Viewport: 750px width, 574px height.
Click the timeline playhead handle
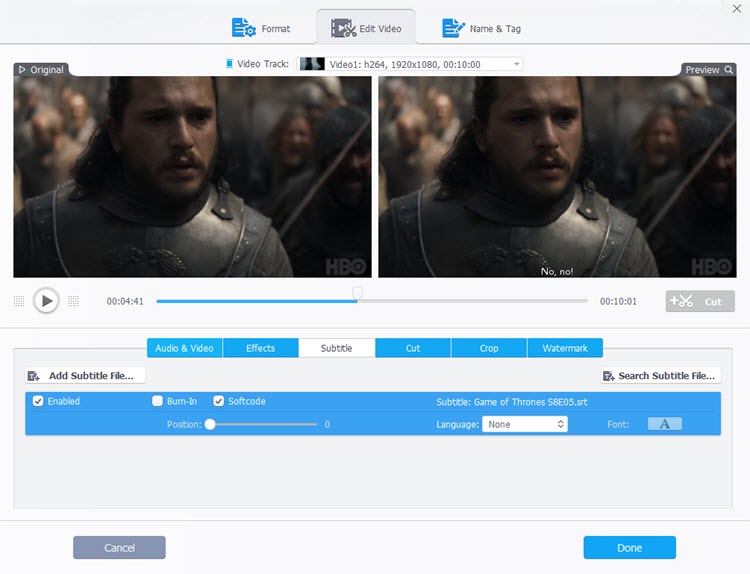[x=357, y=292]
